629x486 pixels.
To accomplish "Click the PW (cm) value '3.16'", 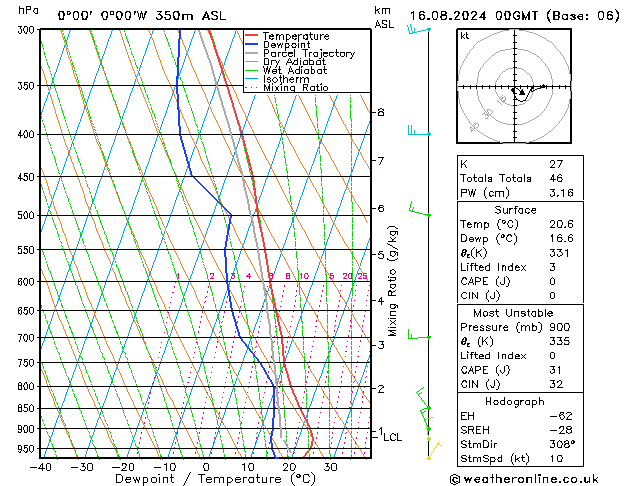I will (562, 193).
